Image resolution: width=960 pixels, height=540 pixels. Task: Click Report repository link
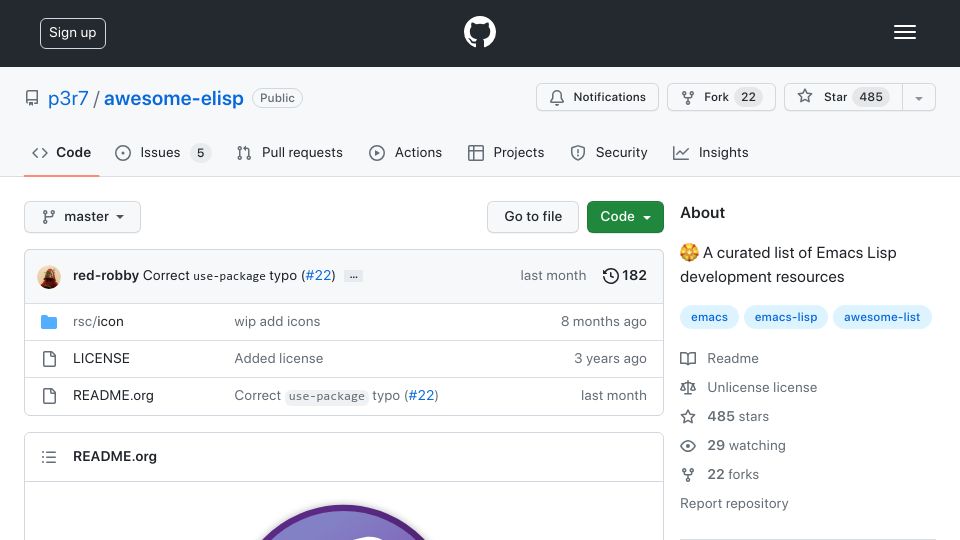pos(734,503)
